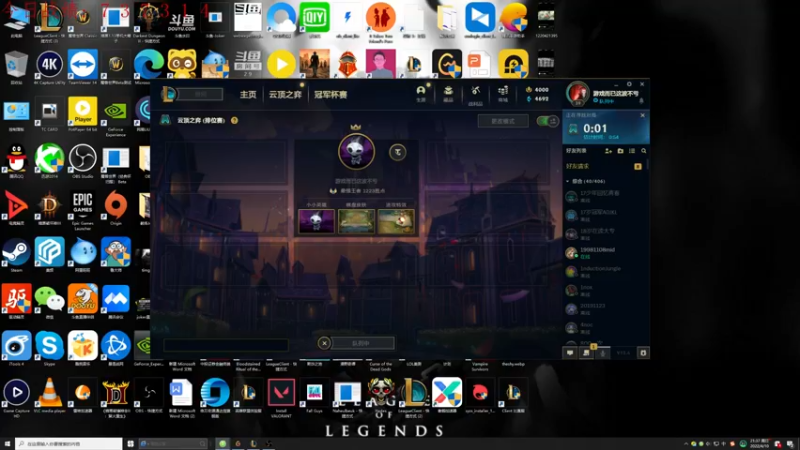Click the bug report icon in client footer
Screen dimensions: 800x450
643,353
